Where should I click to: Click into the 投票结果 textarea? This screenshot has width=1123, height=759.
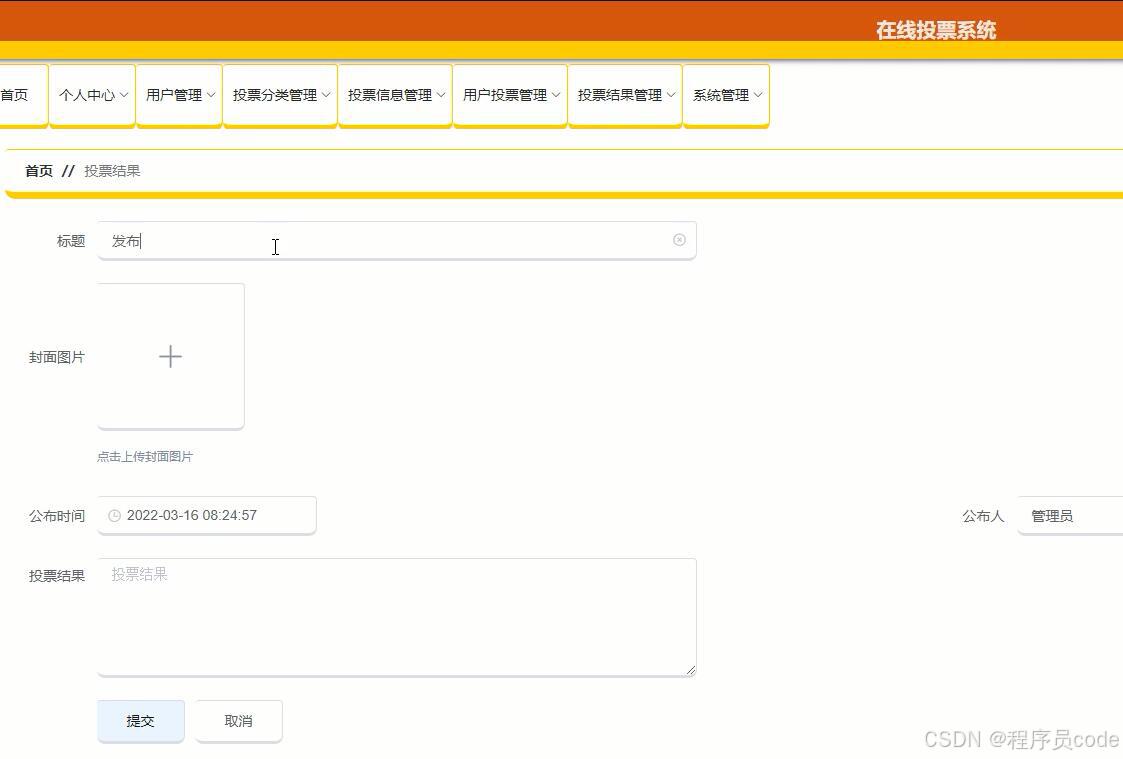[x=397, y=617]
